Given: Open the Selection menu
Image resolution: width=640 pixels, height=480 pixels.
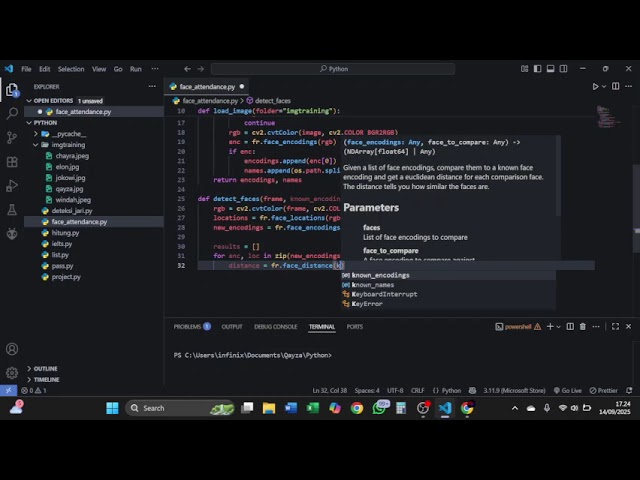Looking at the screenshot, I should pyautogui.click(x=71, y=69).
